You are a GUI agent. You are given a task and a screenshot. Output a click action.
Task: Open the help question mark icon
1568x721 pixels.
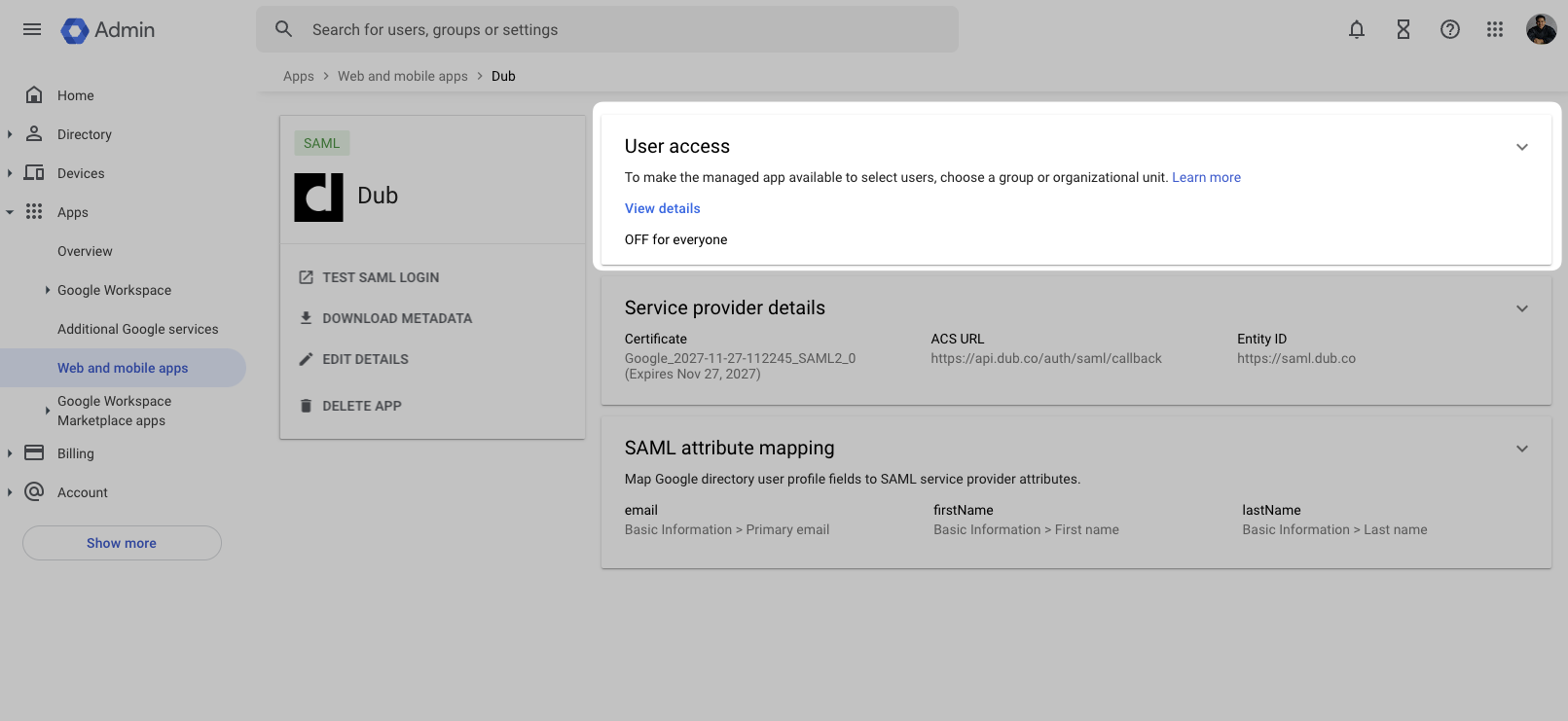[x=1450, y=29]
